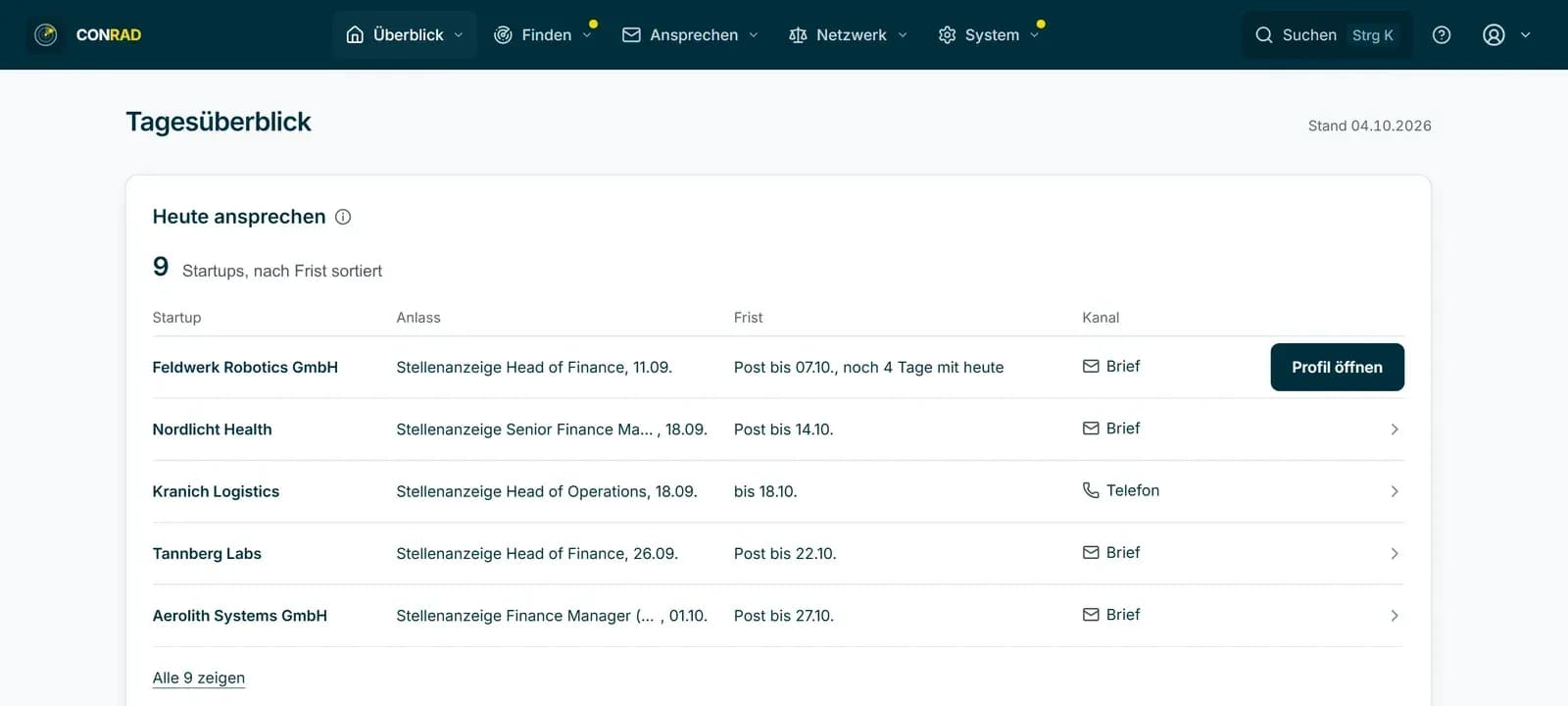The image size is (1568, 706).
Task: Click the Suchen search field
Action: (x=1327, y=34)
